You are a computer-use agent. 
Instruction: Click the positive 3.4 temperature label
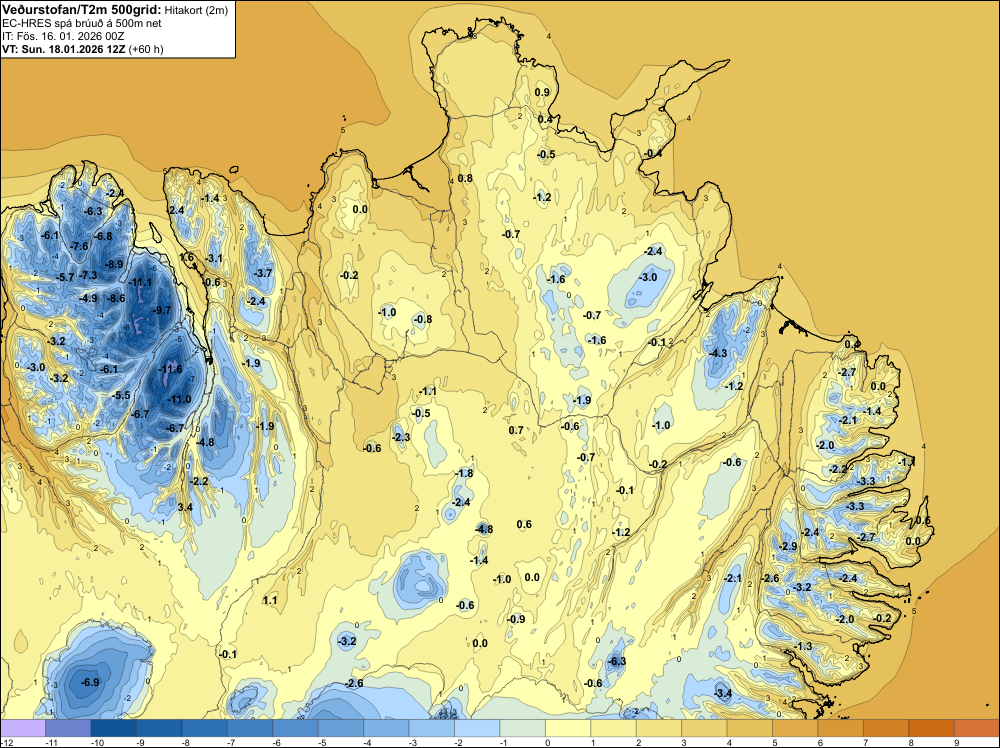pyautogui.click(x=185, y=507)
